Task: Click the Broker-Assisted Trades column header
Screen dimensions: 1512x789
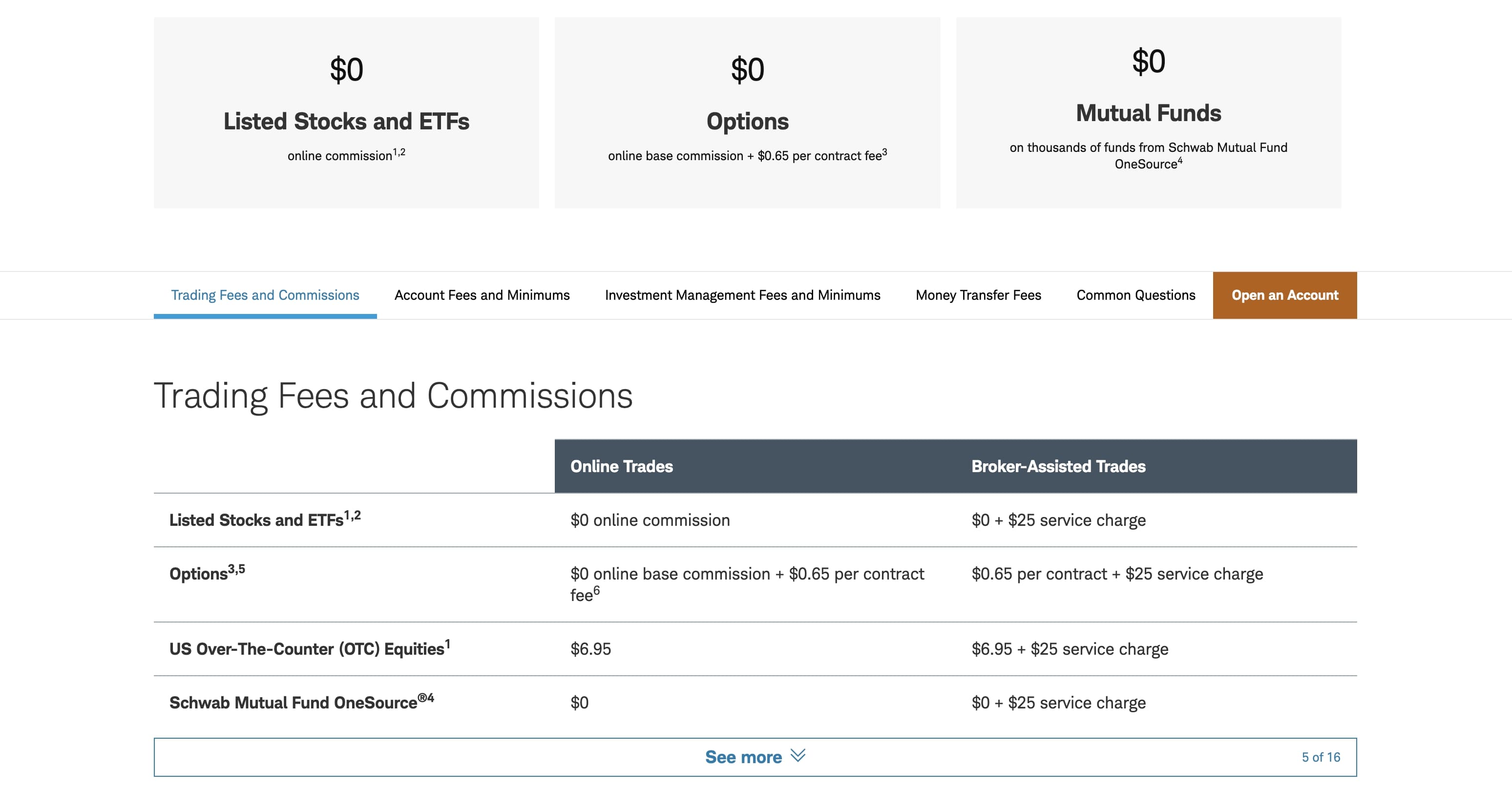Action: 1058,466
